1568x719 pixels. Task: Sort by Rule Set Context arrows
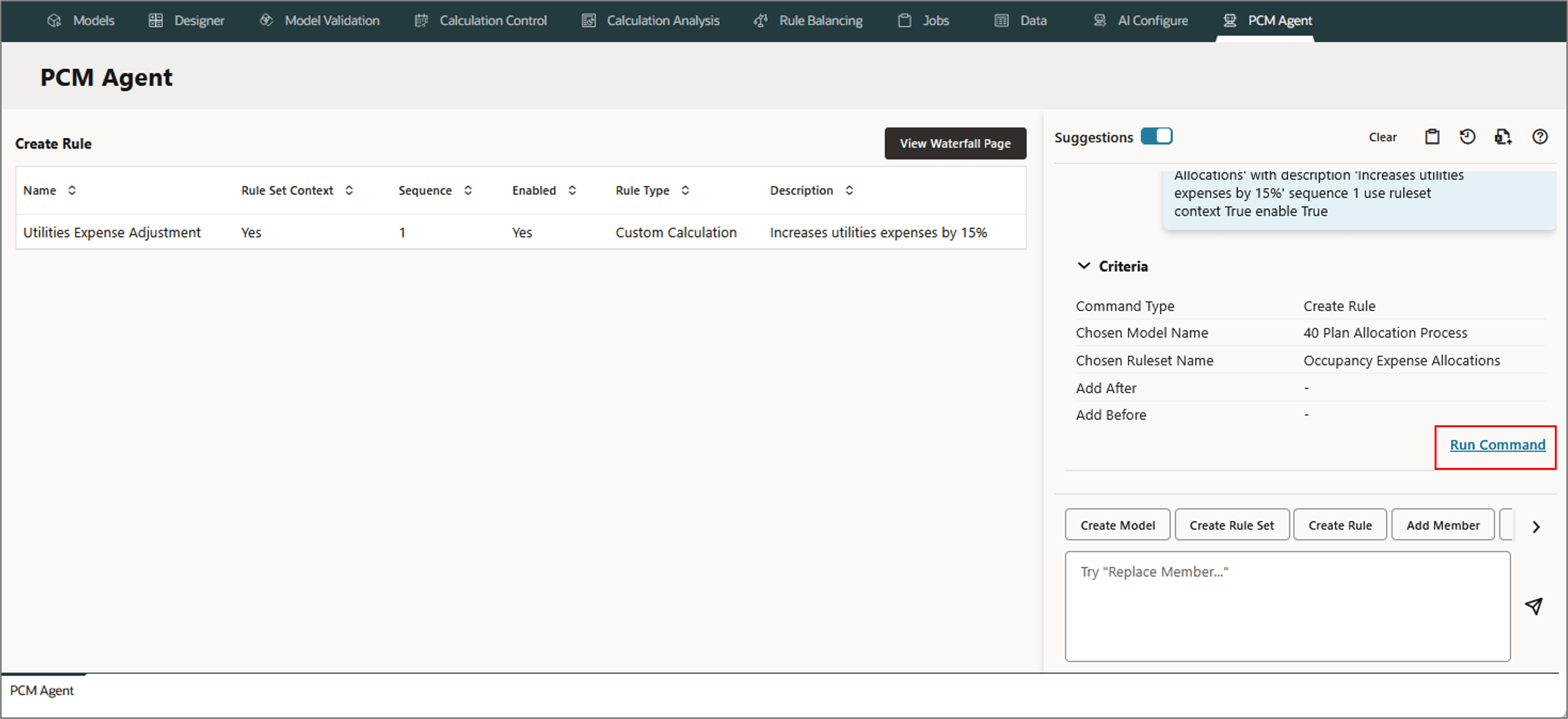click(349, 191)
